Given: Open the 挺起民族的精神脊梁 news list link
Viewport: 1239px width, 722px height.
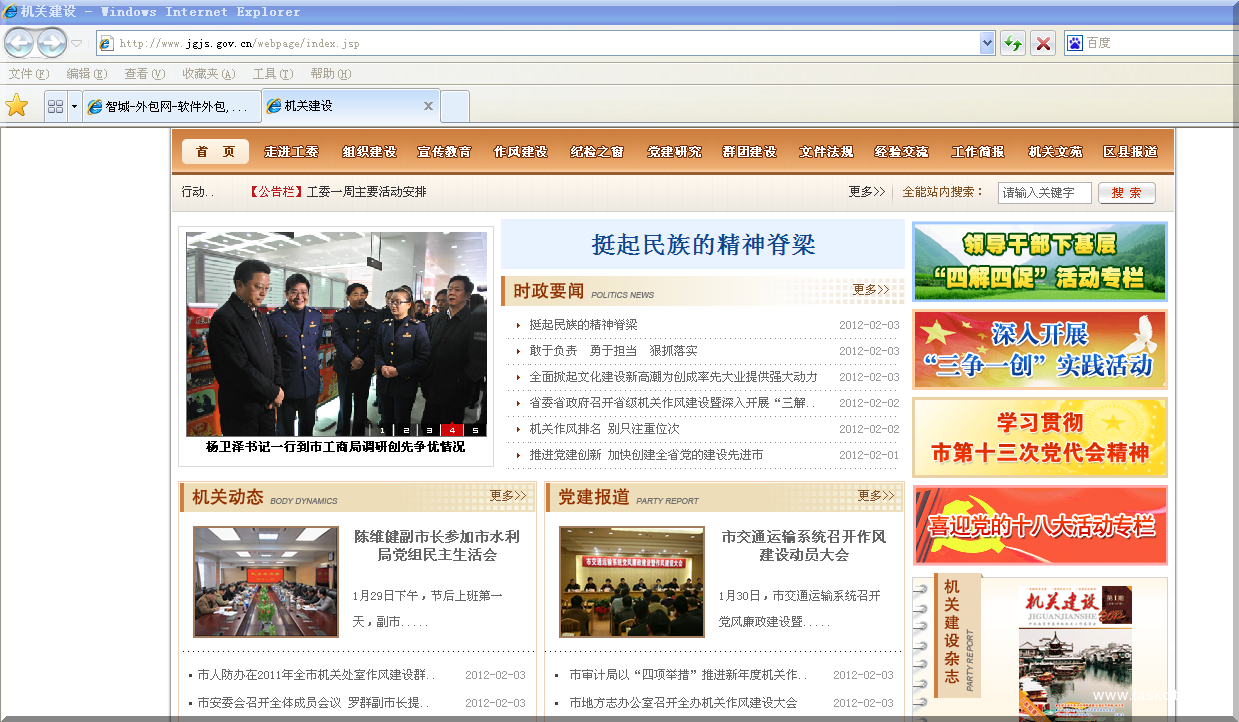Looking at the screenshot, I should click(583, 325).
